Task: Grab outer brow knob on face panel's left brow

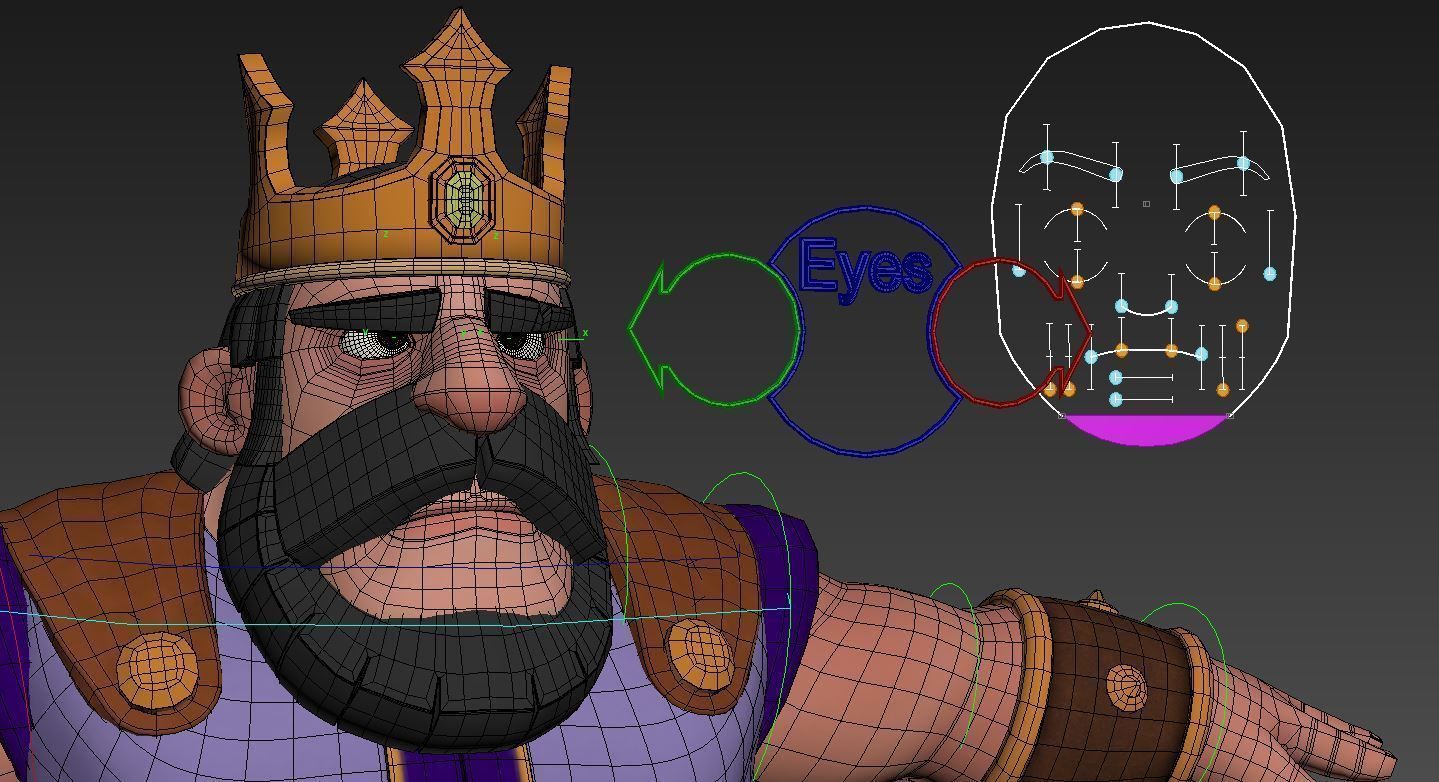Action: 1047,157
